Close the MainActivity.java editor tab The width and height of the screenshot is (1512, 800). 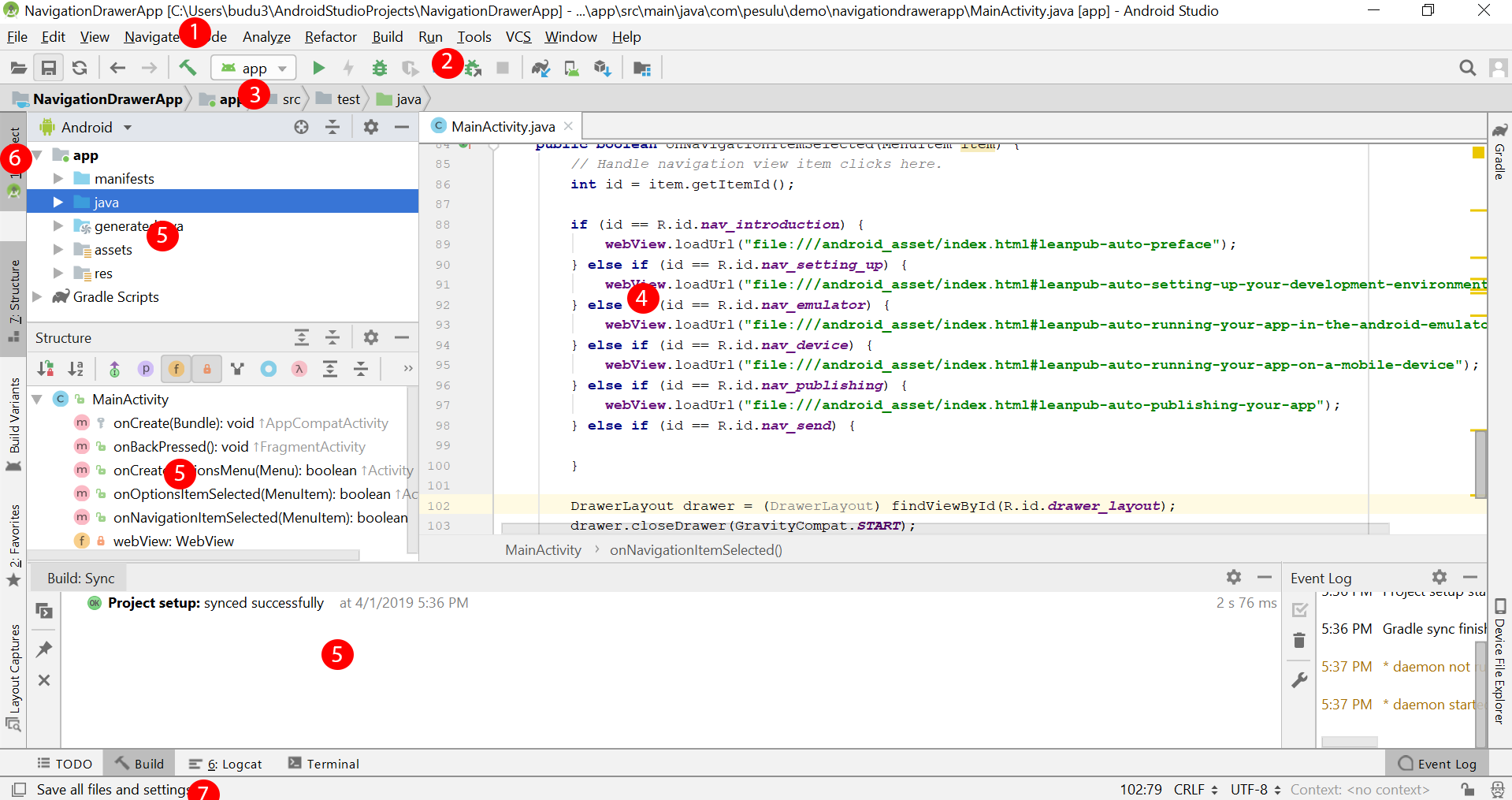pos(569,126)
